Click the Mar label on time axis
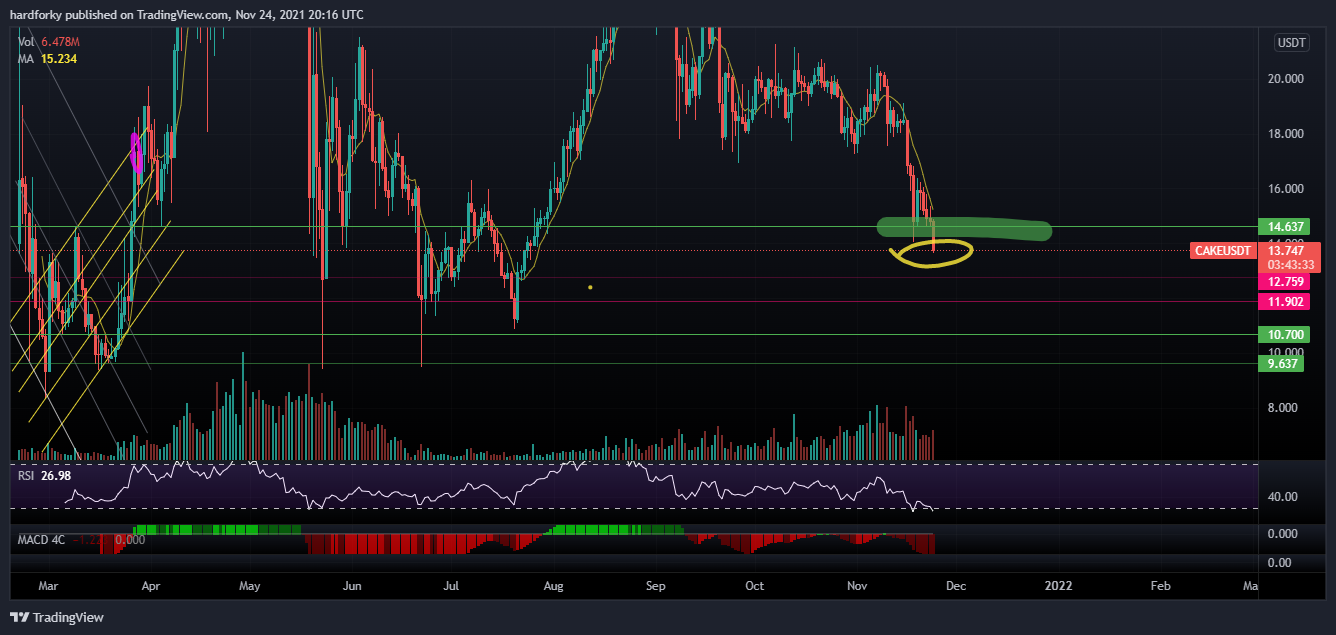Screen dimensions: 1336x635 tap(48, 587)
